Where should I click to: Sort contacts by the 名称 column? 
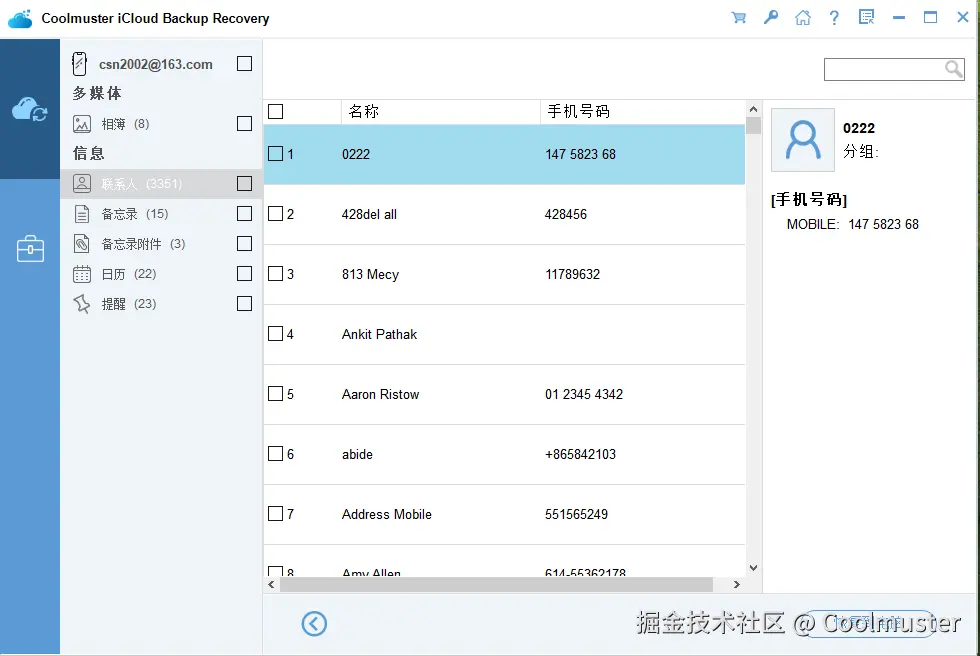click(x=363, y=111)
